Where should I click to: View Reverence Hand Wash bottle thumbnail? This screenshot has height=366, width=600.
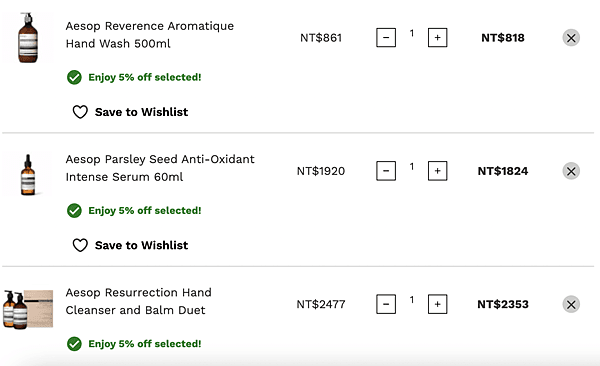tap(28, 38)
